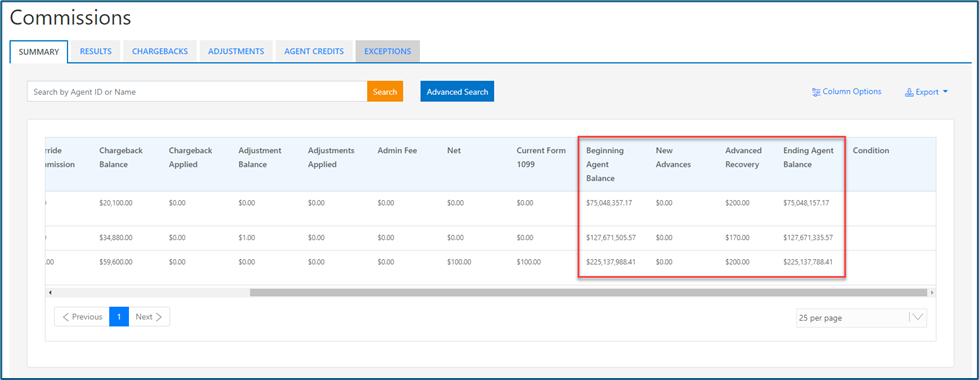Select the $59,600.00 chargeback balance cell
Image resolution: width=979 pixels, height=380 pixels.
116,262
